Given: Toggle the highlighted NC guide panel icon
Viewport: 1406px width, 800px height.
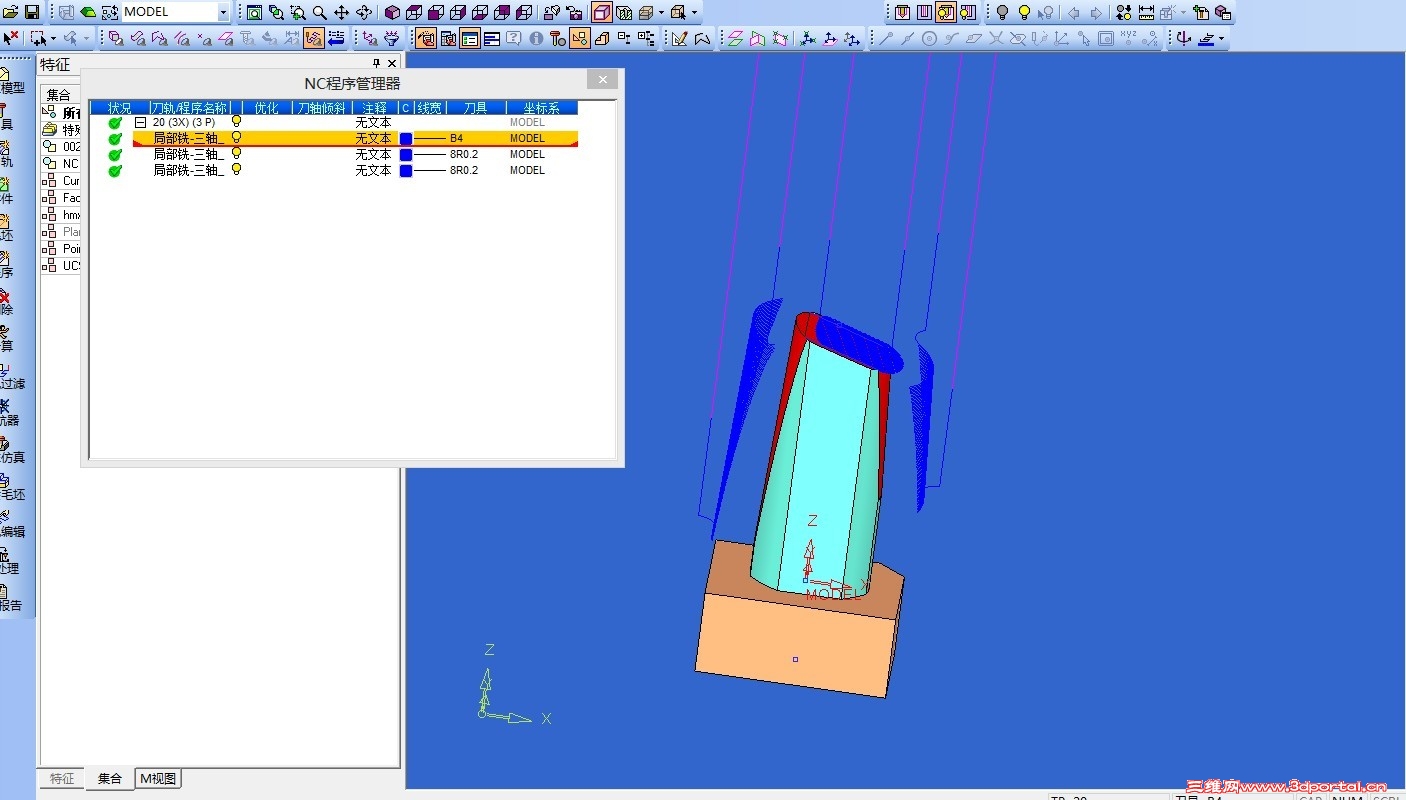Looking at the screenshot, I should [x=424, y=39].
